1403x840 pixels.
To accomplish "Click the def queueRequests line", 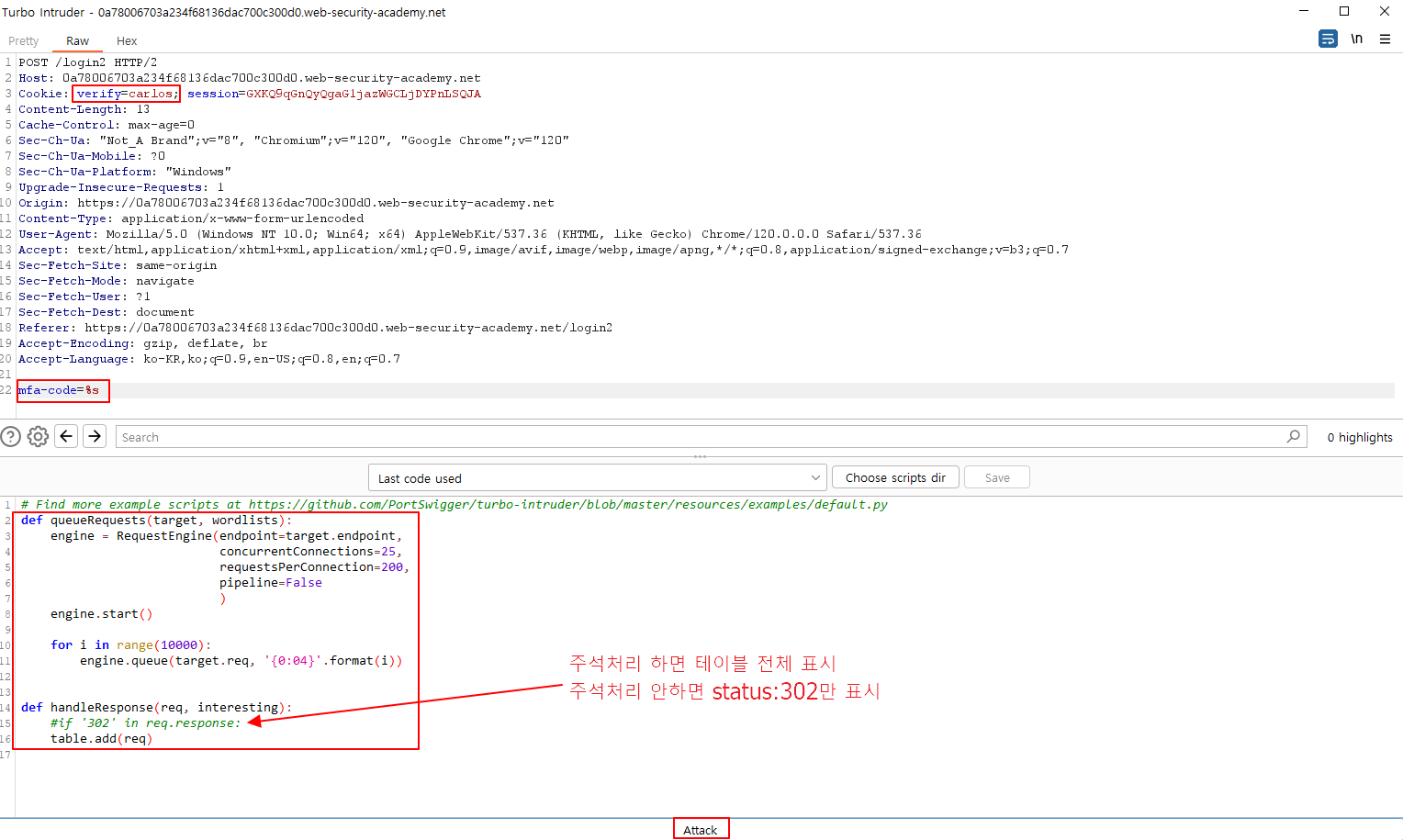I will (x=157, y=521).
